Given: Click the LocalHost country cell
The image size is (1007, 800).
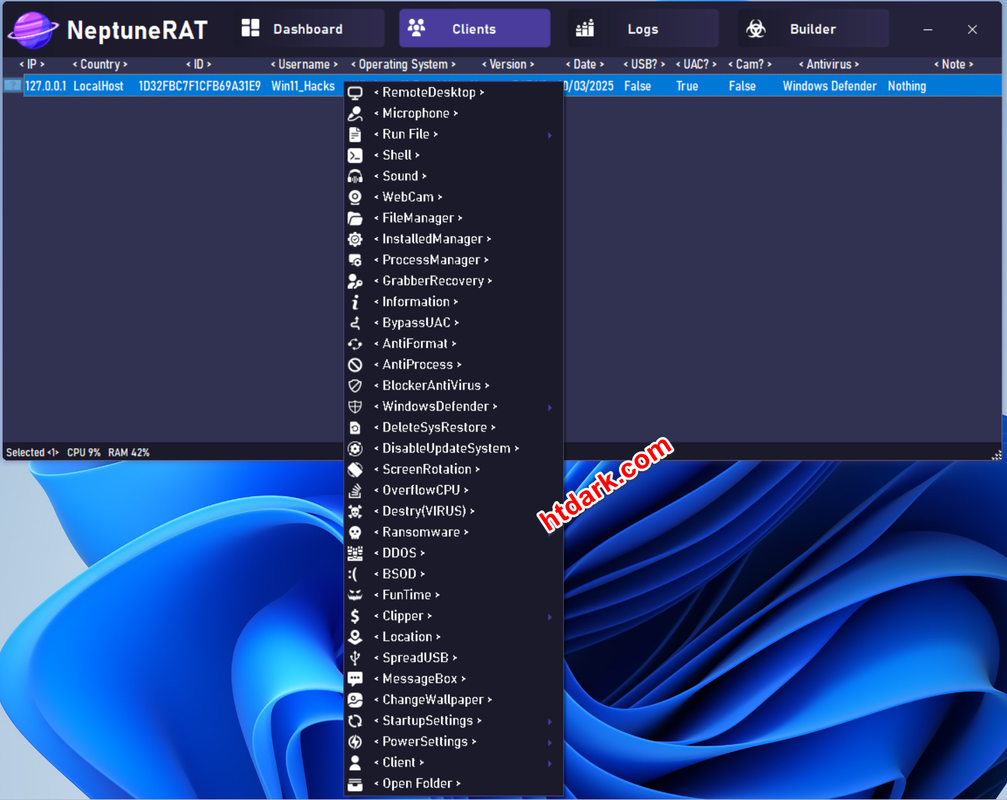Looking at the screenshot, I should [x=98, y=86].
